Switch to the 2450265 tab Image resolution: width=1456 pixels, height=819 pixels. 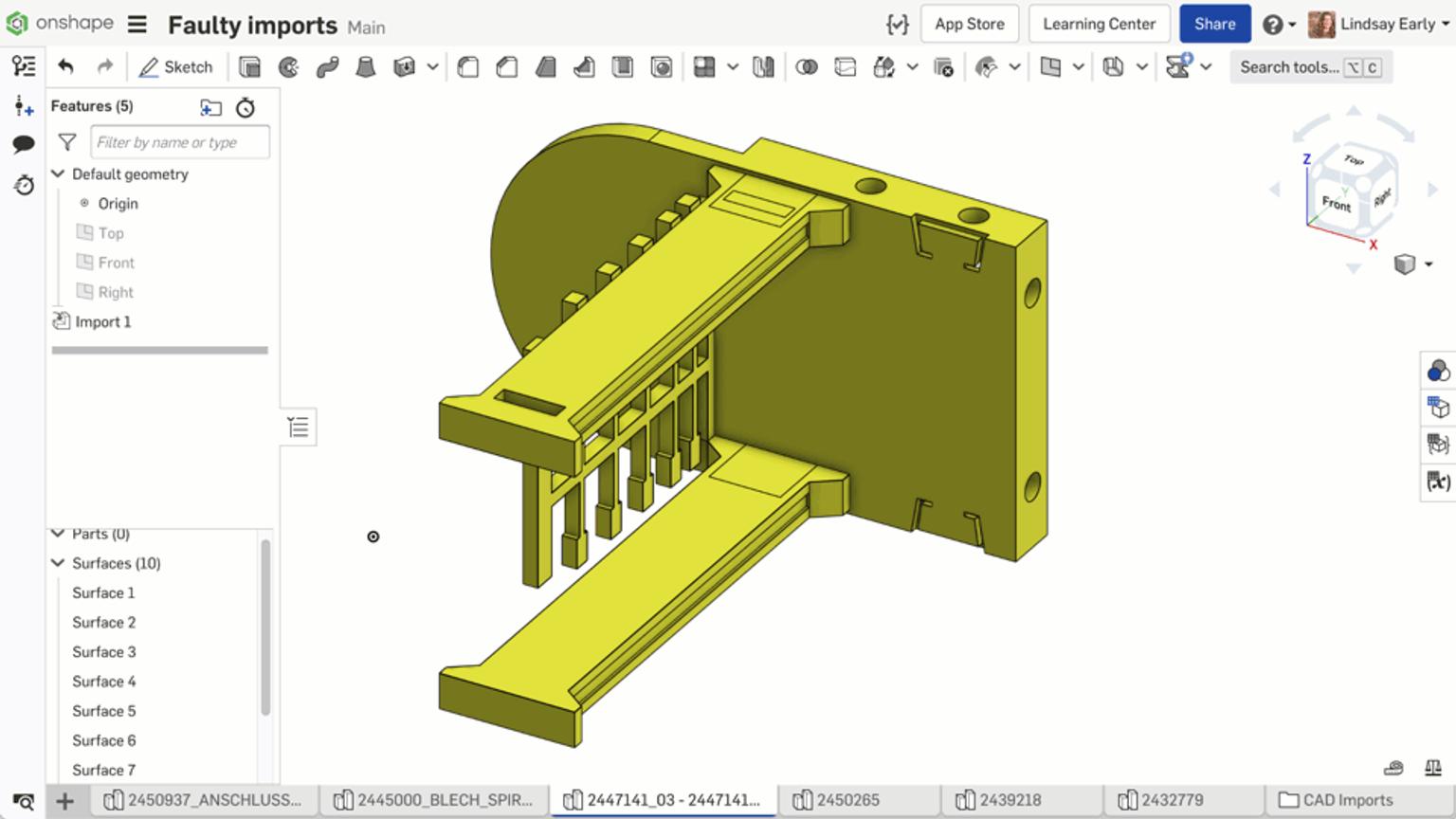pyautogui.click(x=850, y=799)
